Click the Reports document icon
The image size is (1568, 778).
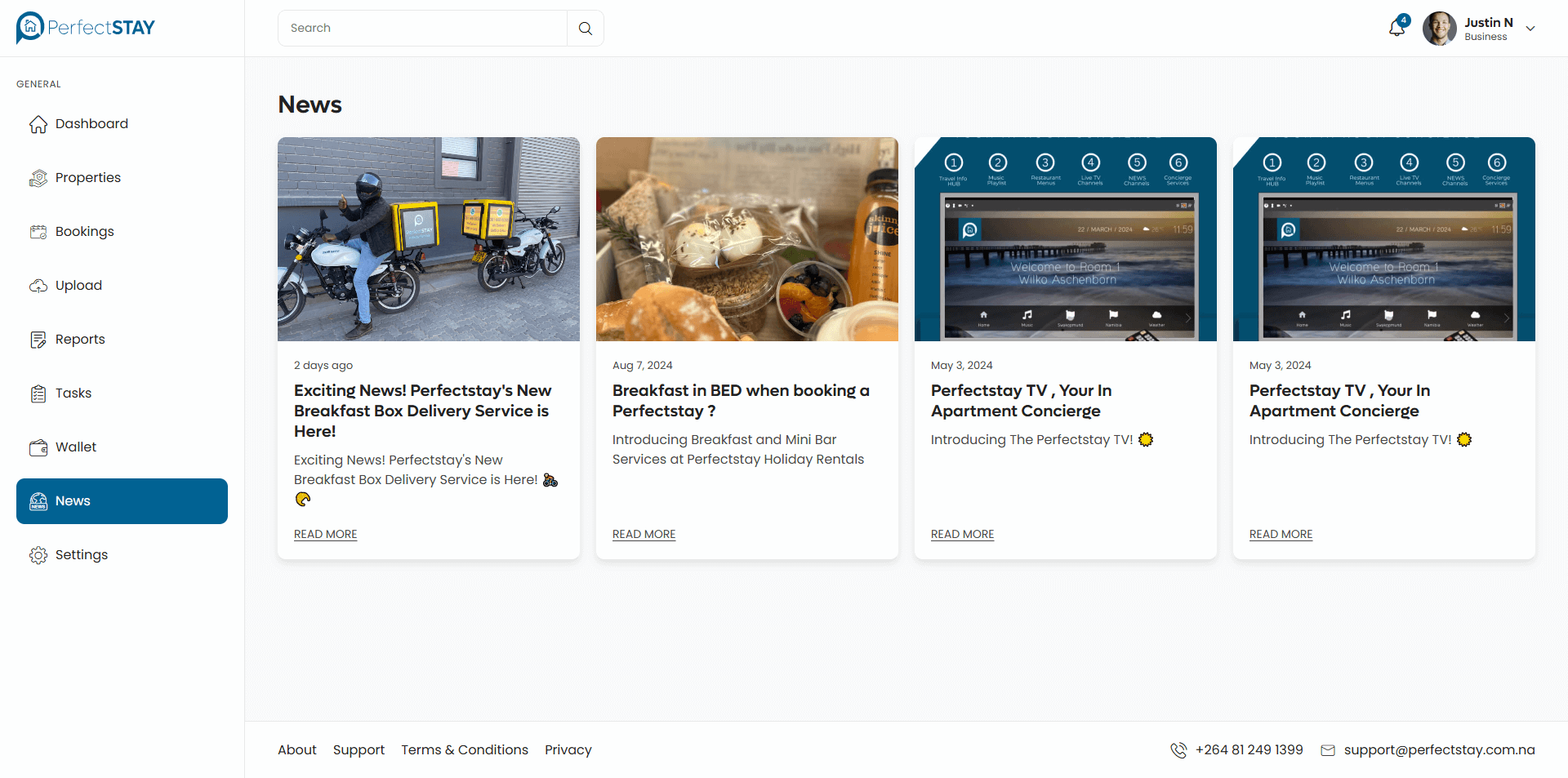[38, 340]
